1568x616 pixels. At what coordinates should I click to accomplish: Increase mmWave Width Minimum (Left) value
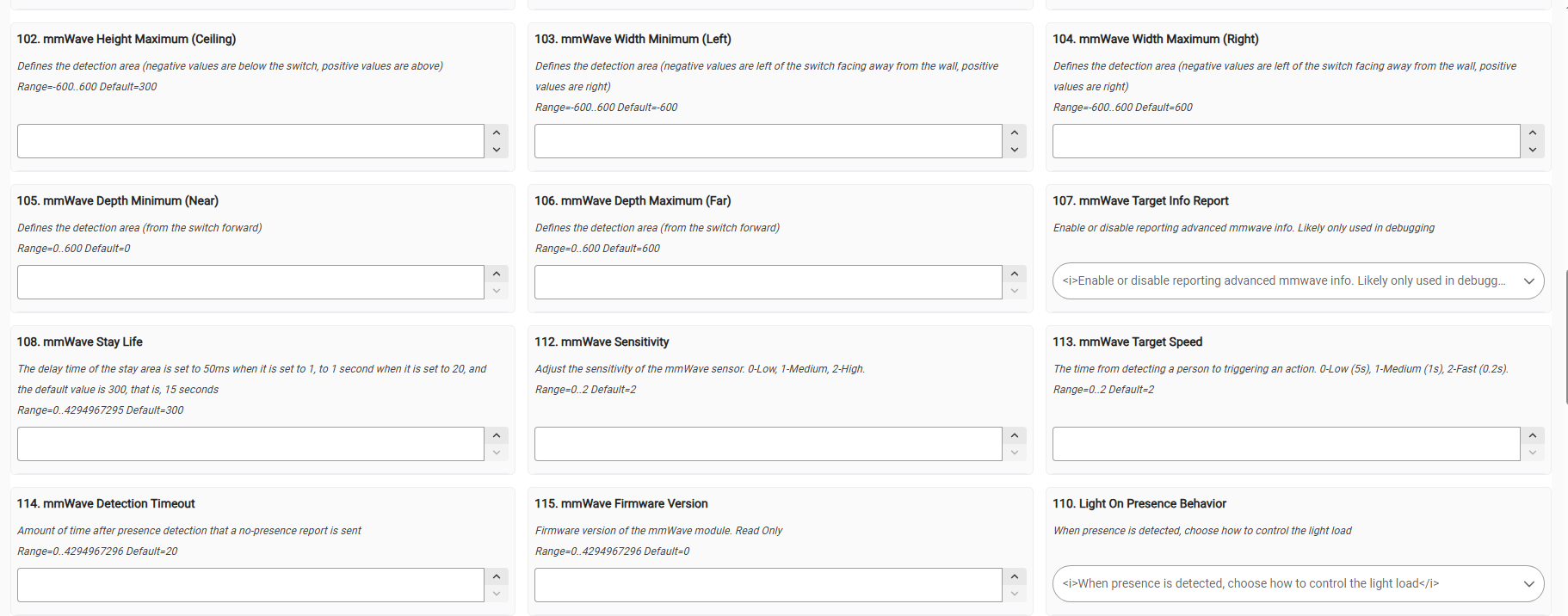coord(1015,132)
